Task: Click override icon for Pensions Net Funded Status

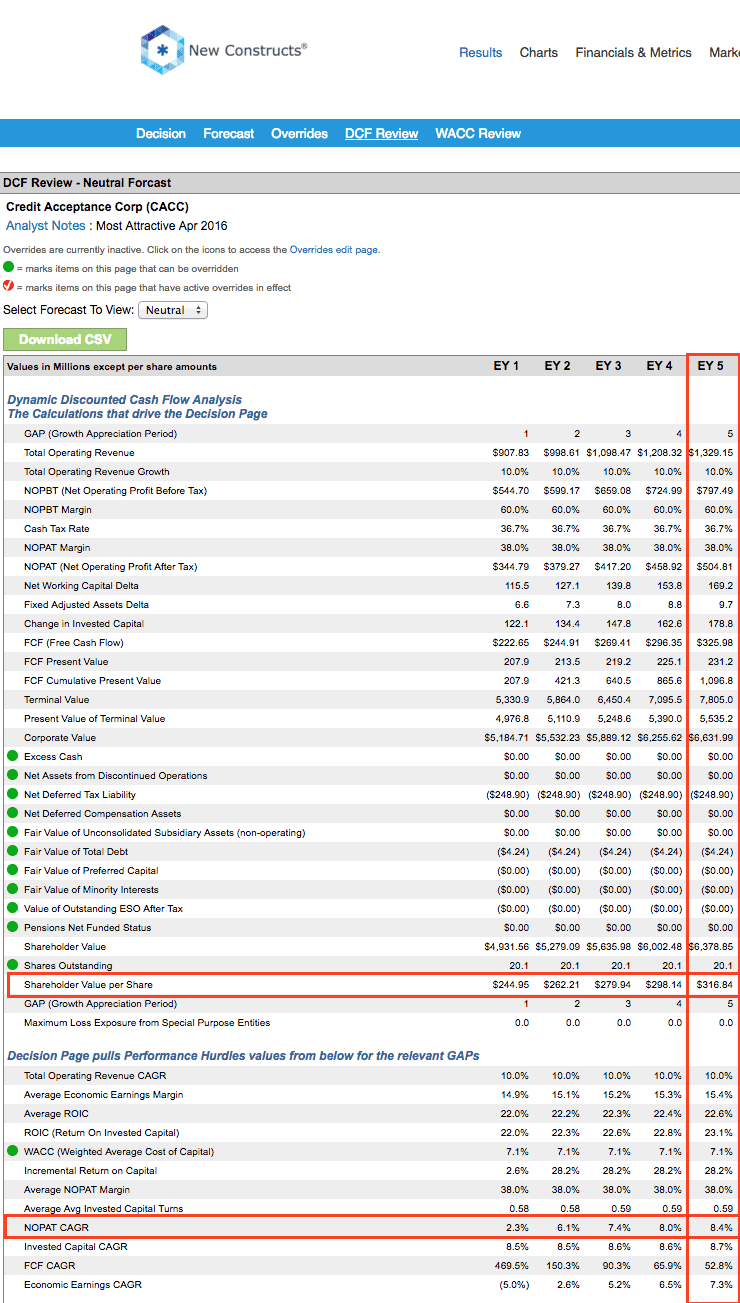Action: tap(12, 927)
